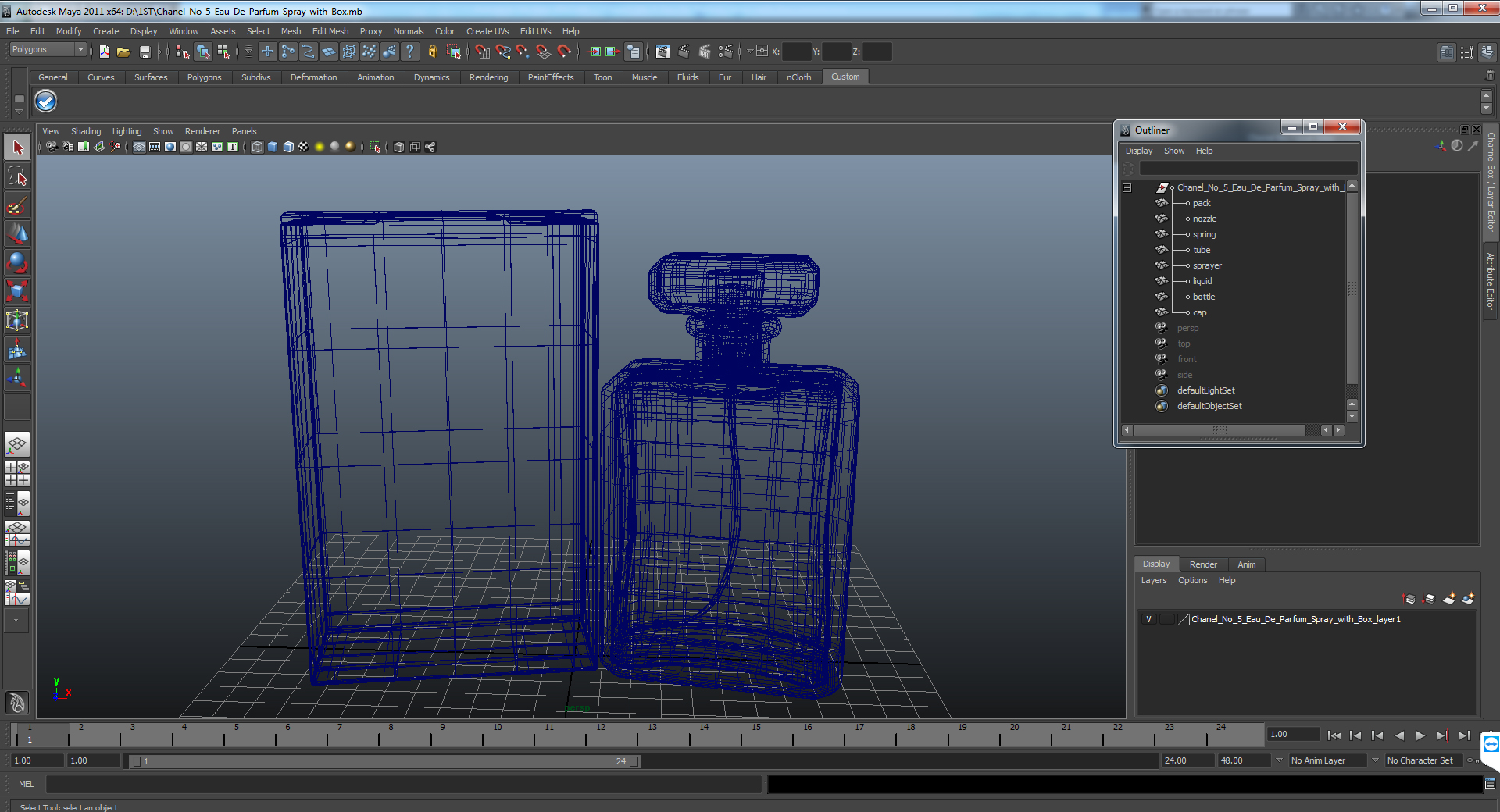
Task: Open the No Anim Layer dropdown arrow
Action: (x=1279, y=760)
